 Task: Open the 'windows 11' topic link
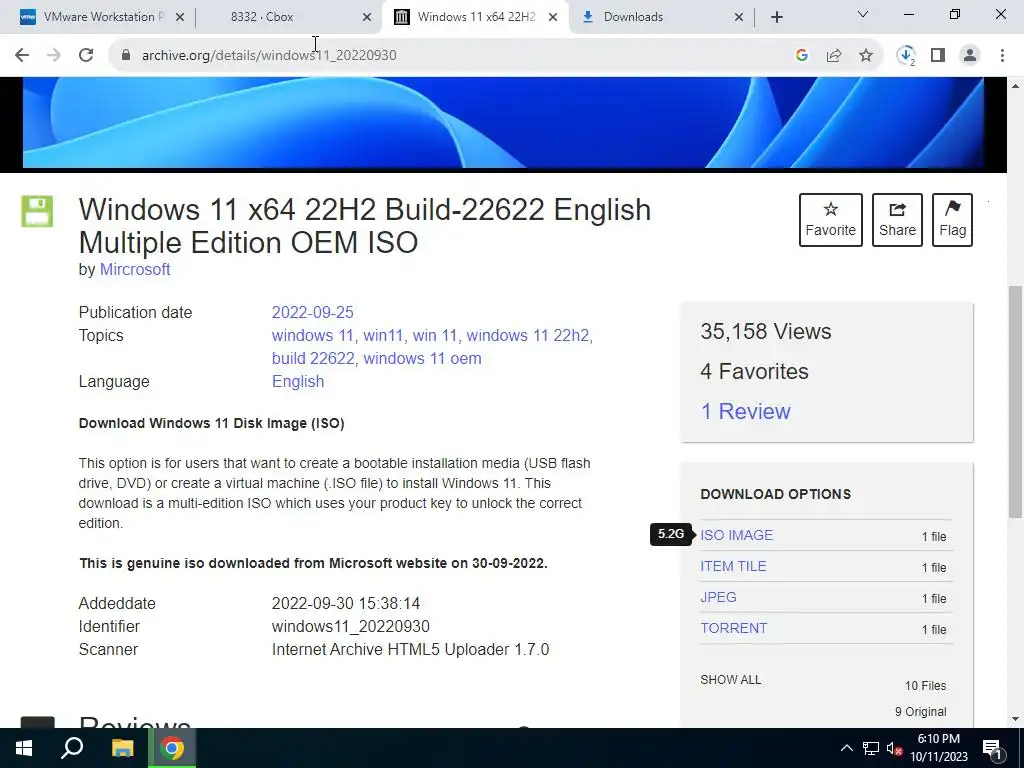(x=313, y=336)
